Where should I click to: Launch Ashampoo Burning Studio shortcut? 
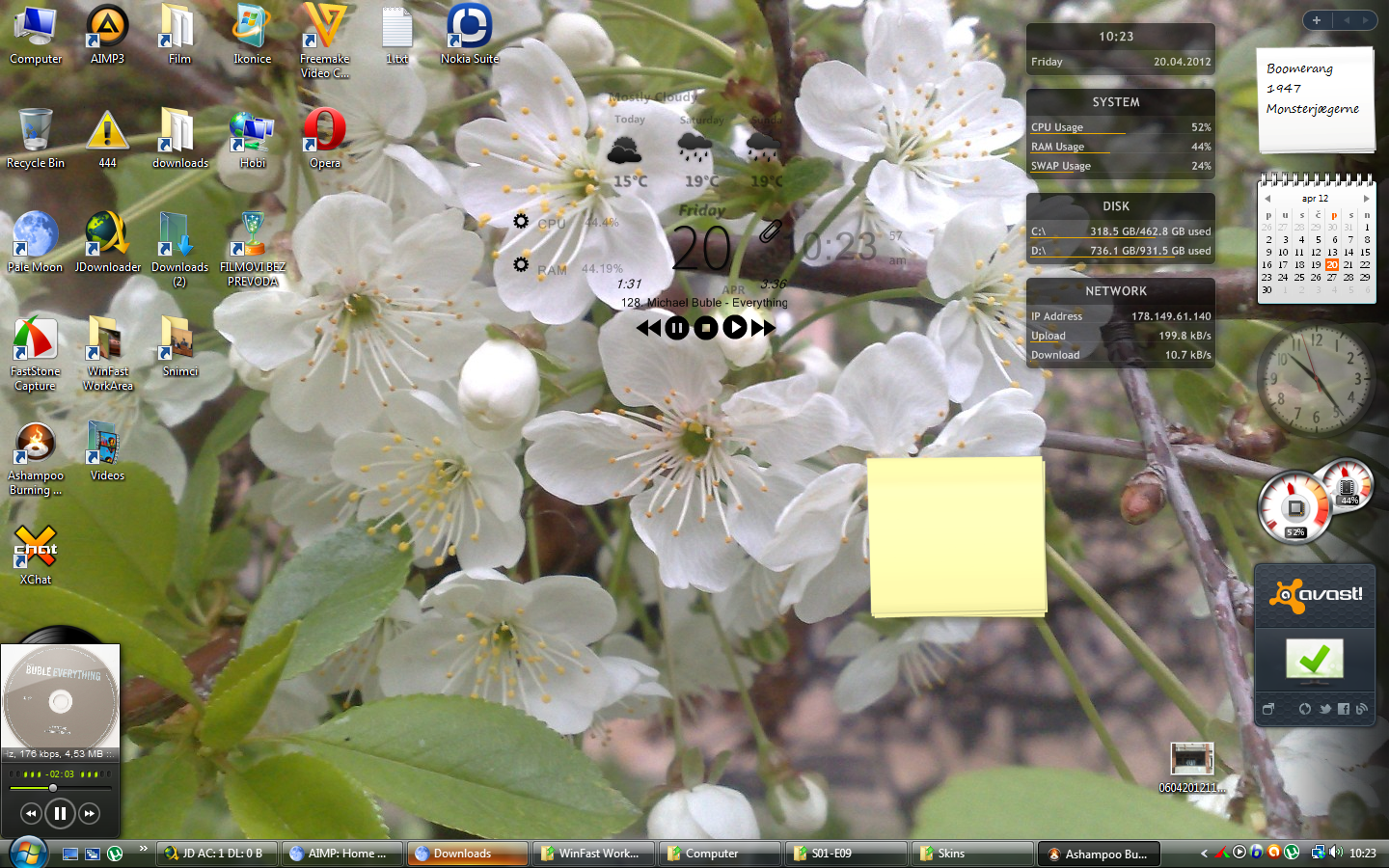click(36, 459)
